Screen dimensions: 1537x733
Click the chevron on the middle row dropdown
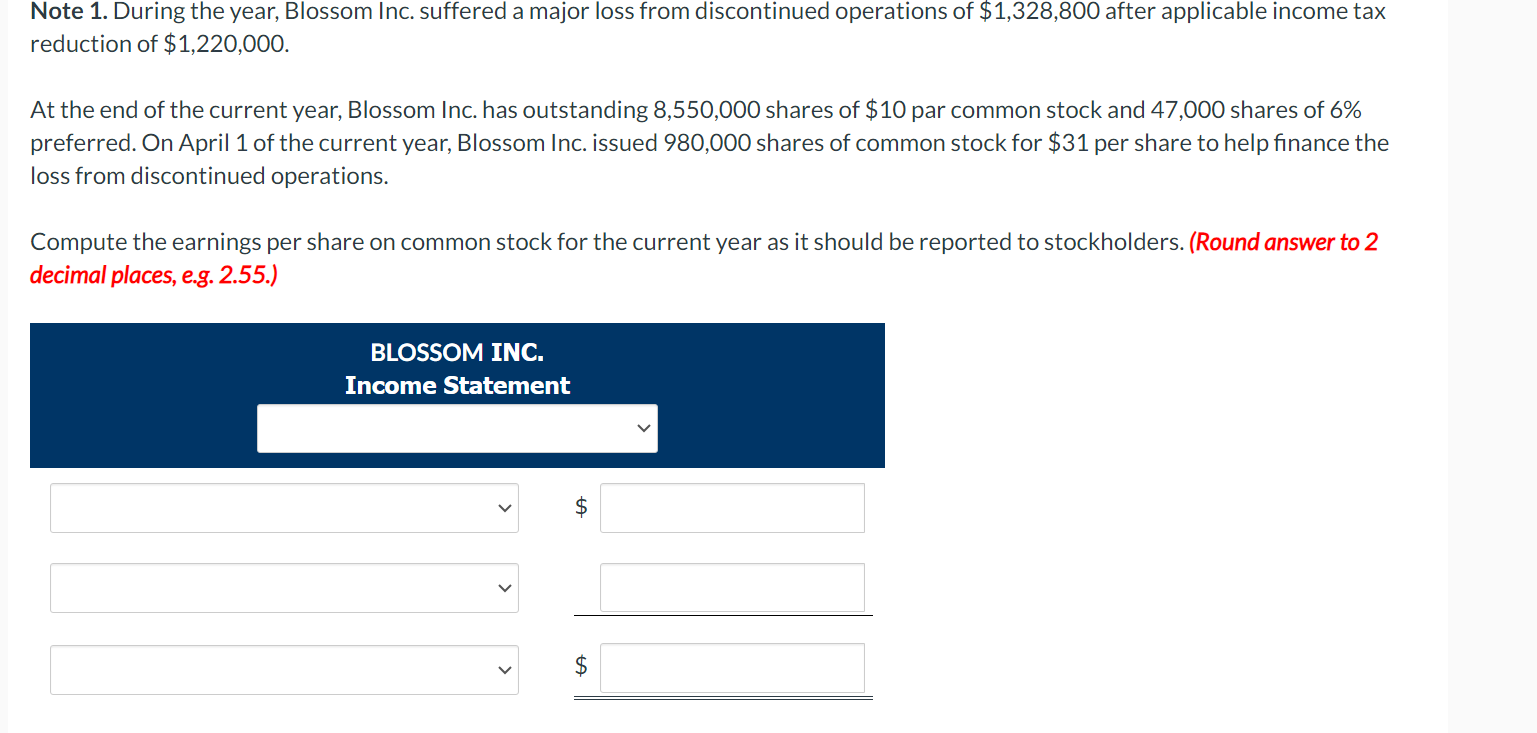(x=504, y=588)
